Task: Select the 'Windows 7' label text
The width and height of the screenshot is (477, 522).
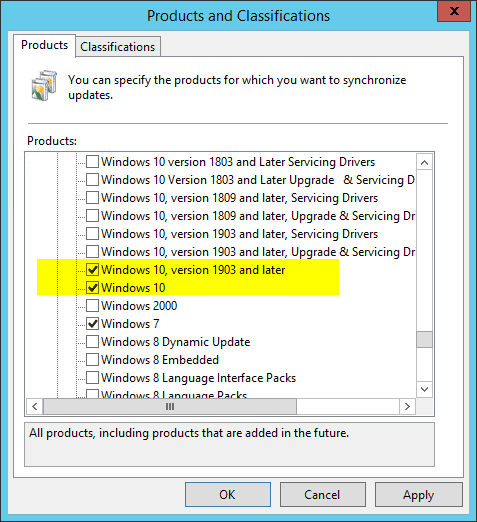Action: (x=130, y=324)
